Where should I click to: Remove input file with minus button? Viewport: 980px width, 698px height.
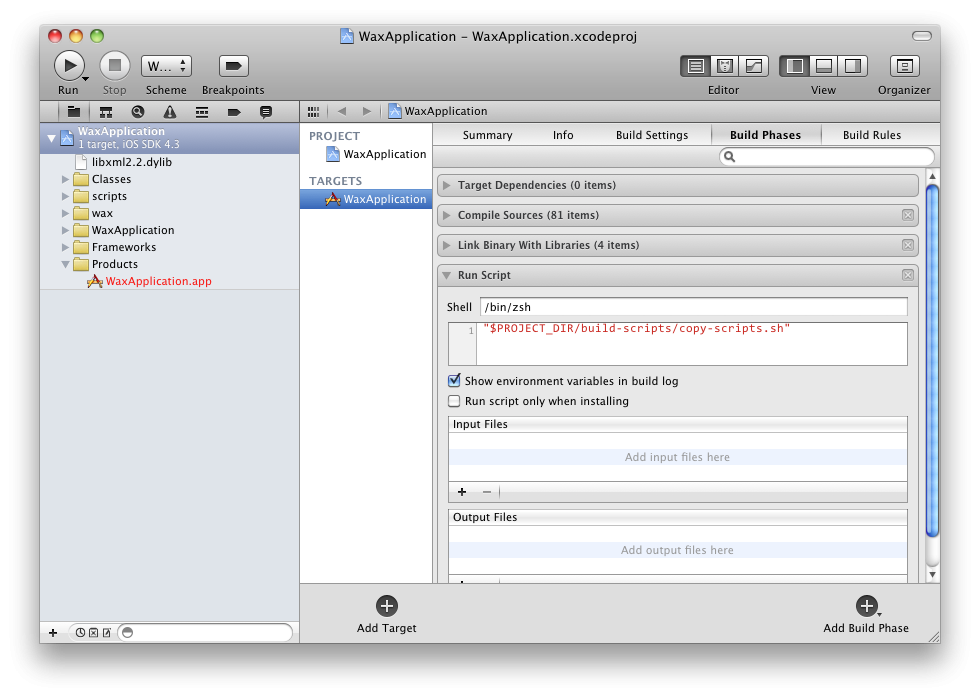point(487,492)
